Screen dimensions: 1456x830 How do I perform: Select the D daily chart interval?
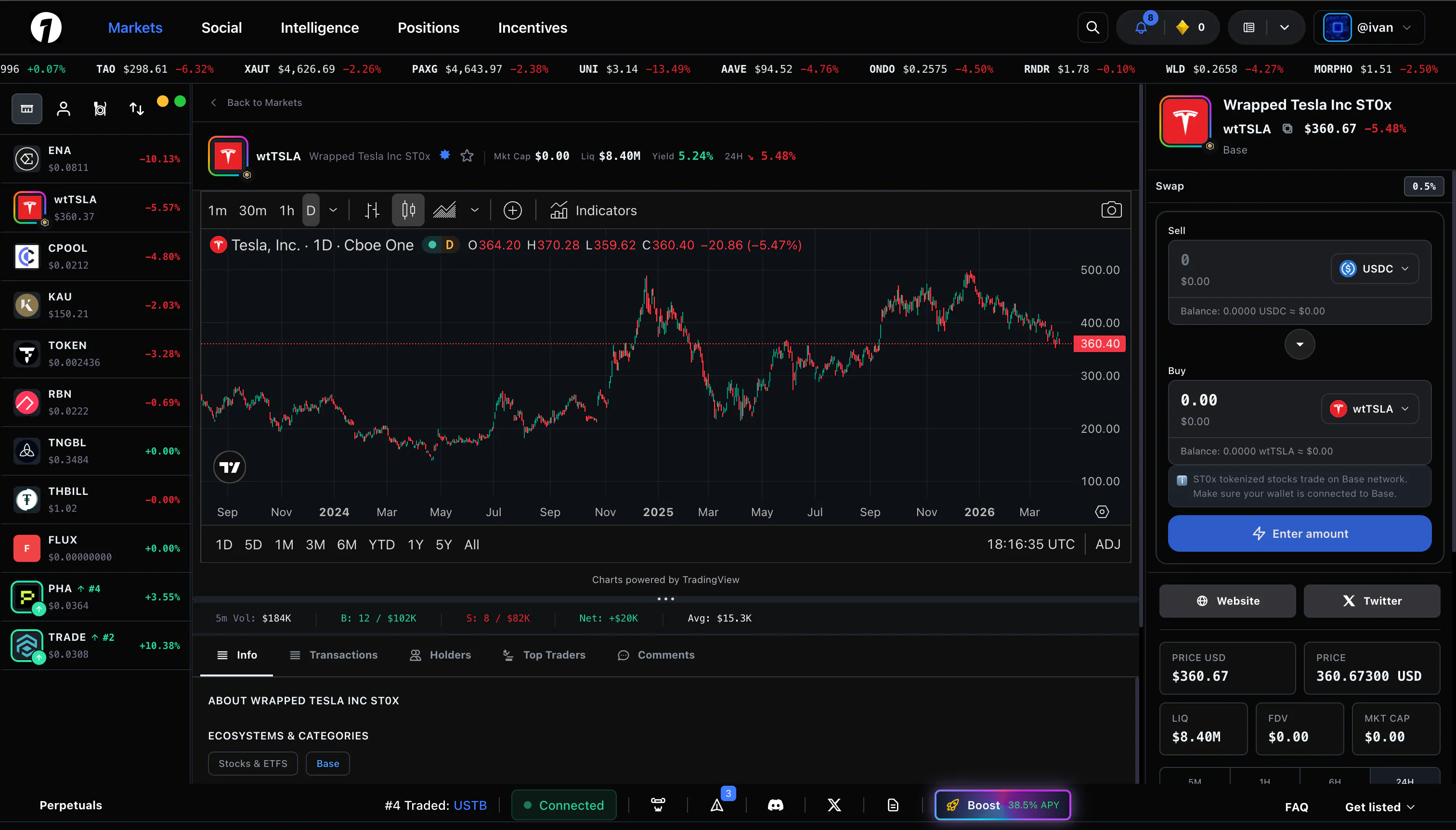[x=311, y=210]
